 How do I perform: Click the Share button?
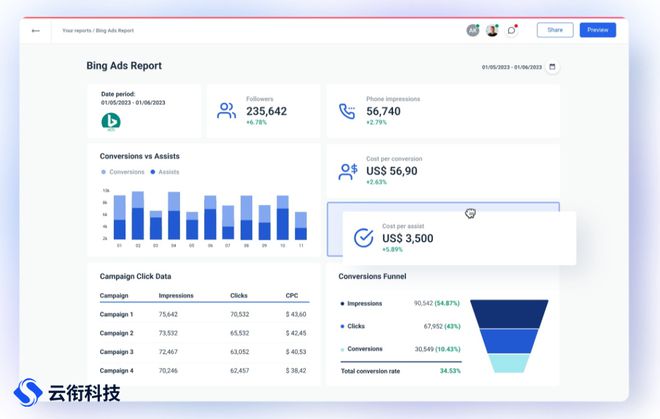(554, 30)
